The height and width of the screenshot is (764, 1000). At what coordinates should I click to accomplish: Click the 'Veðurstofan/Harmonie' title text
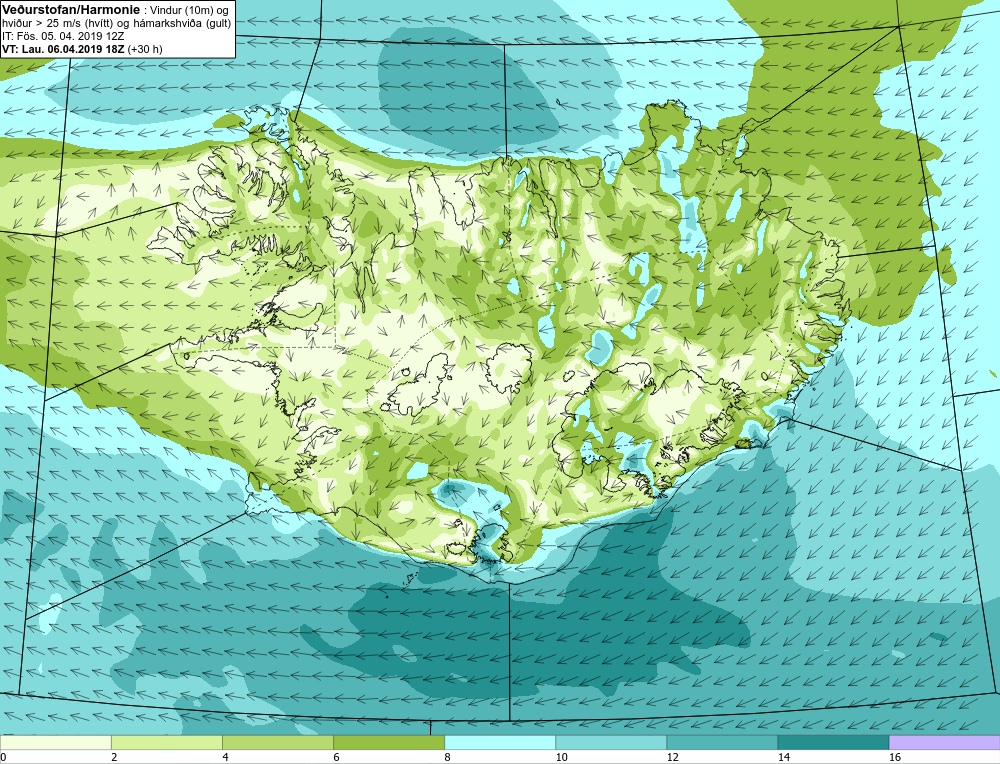[x=70, y=10]
